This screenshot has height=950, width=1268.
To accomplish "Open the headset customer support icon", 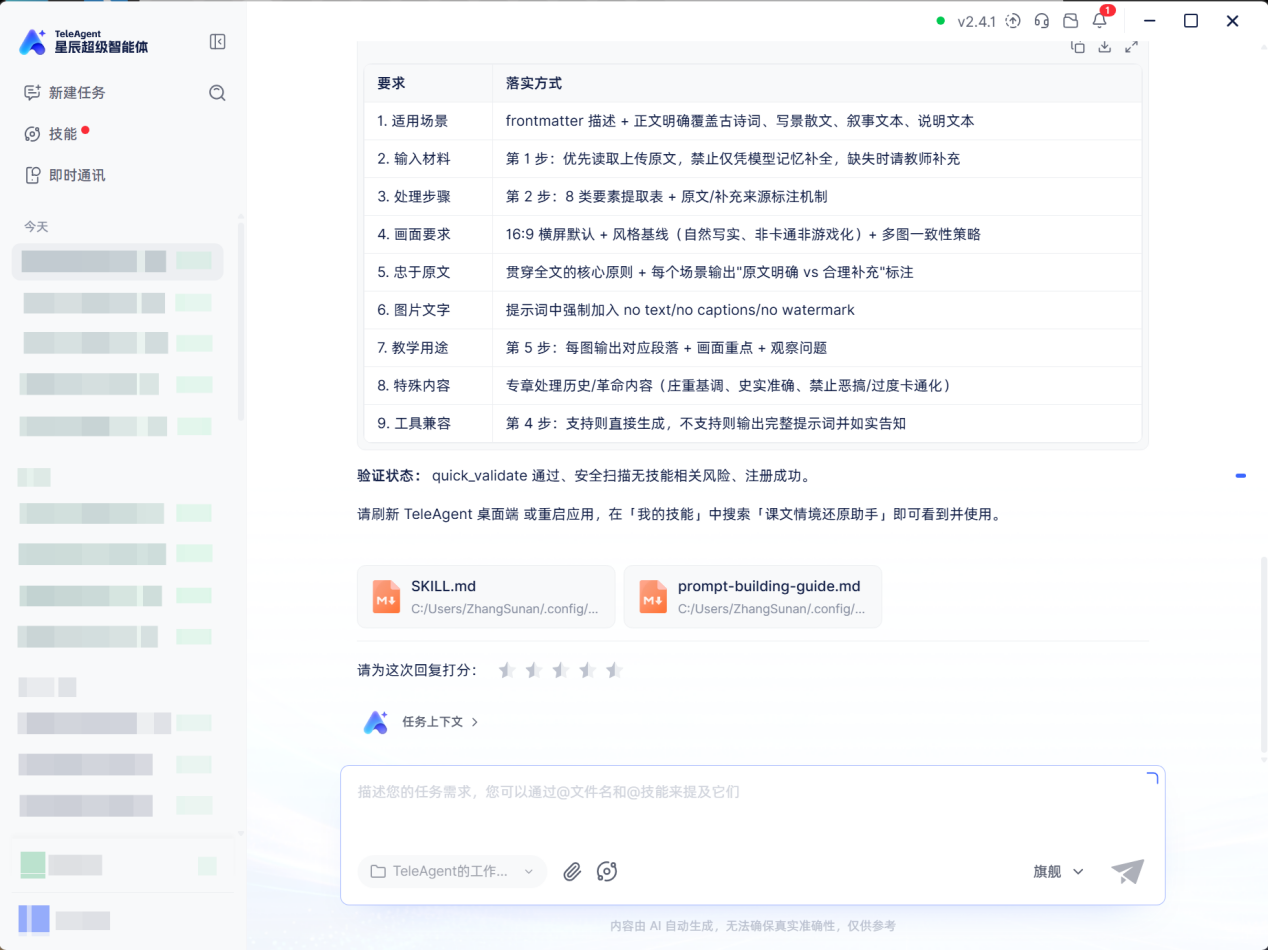I will [1042, 21].
